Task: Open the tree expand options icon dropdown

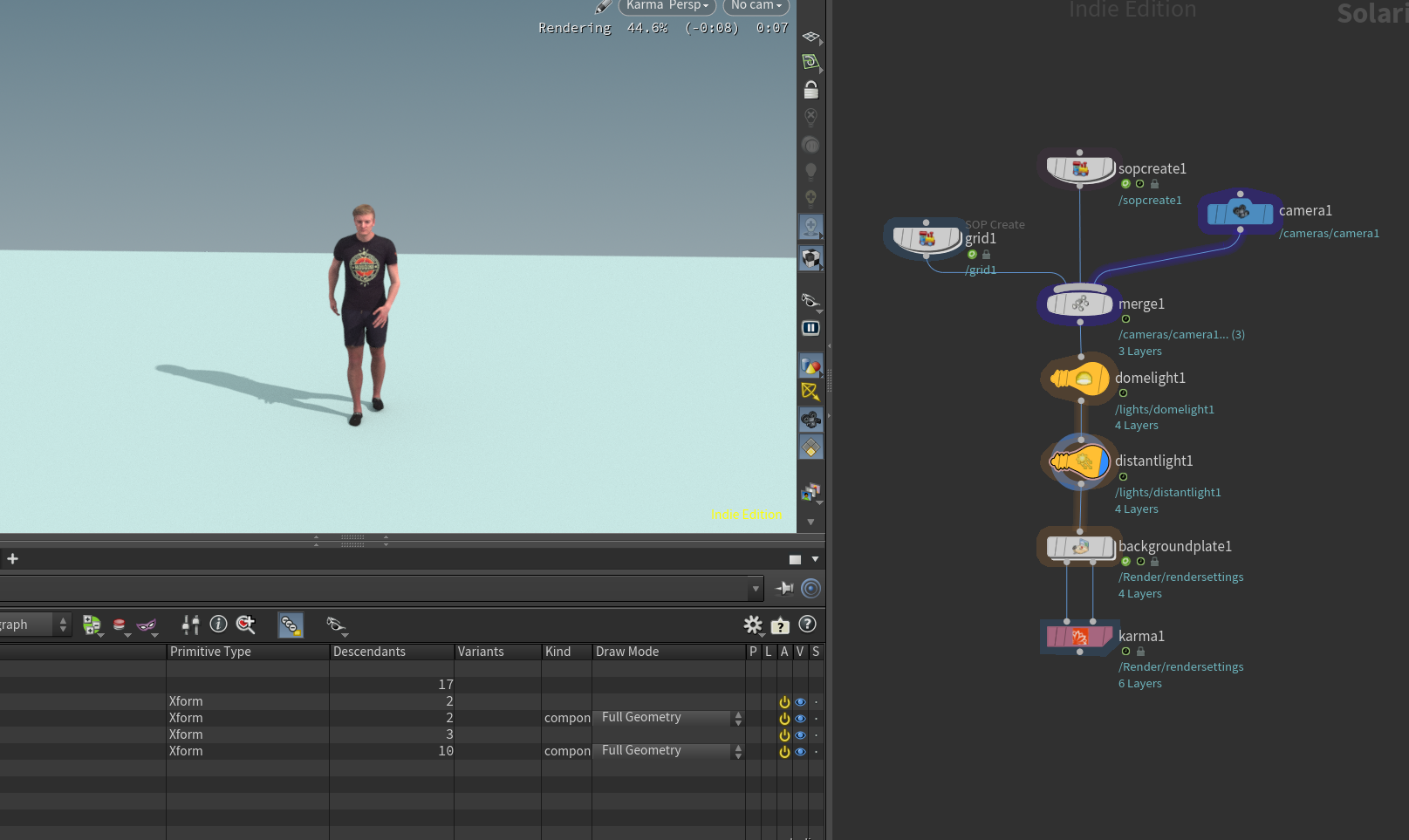Action: 92,625
